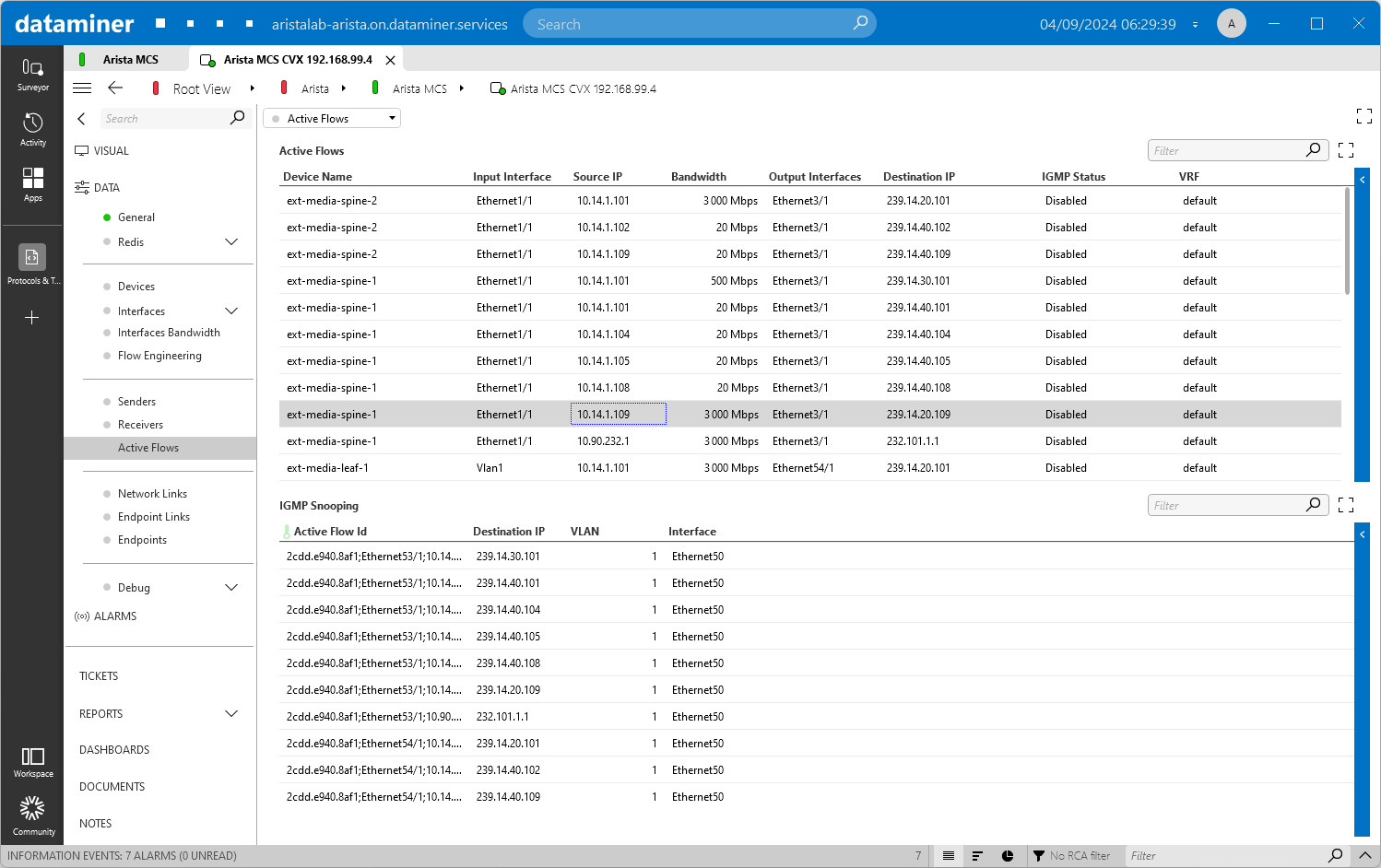The image size is (1381, 868).
Task: Open DOCUMENTS in the side panel
Action: click(112, 787)
